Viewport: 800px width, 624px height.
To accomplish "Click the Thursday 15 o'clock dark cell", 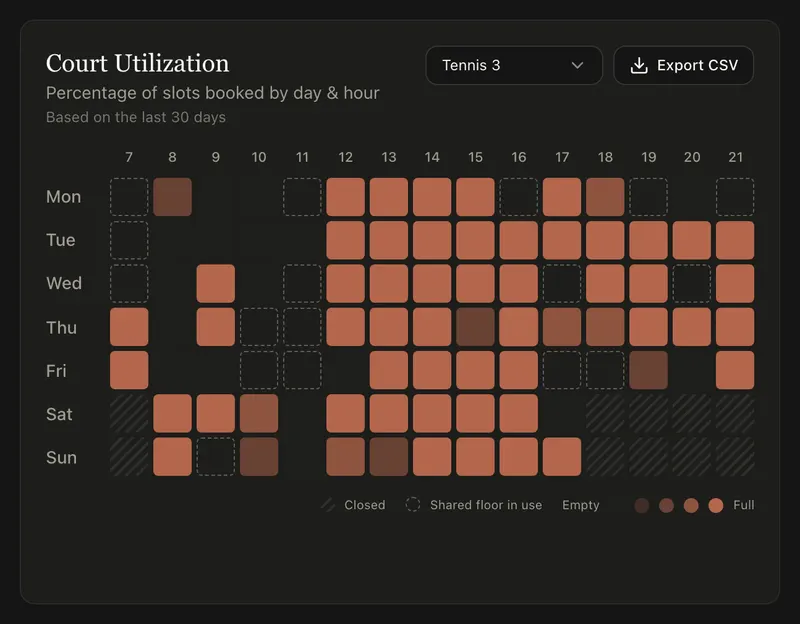I will [476, 327].
